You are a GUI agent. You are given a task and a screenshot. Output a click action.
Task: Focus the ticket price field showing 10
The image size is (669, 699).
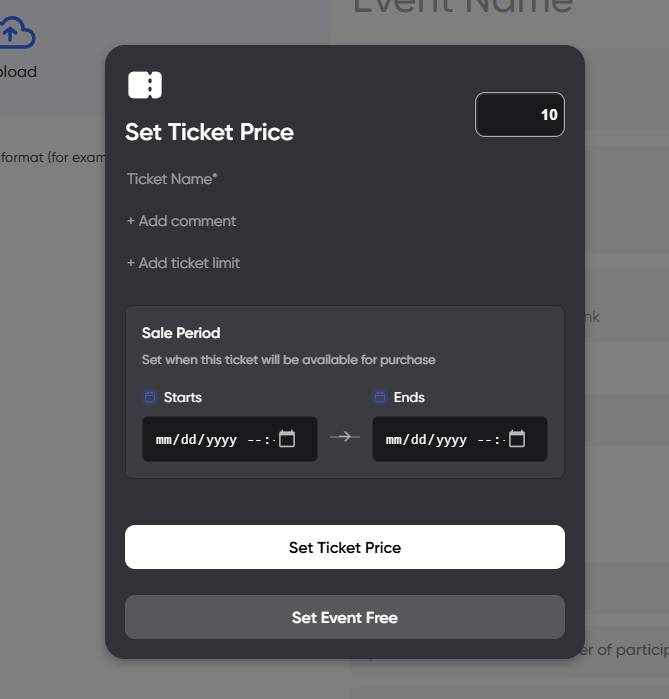pos(519,115)
